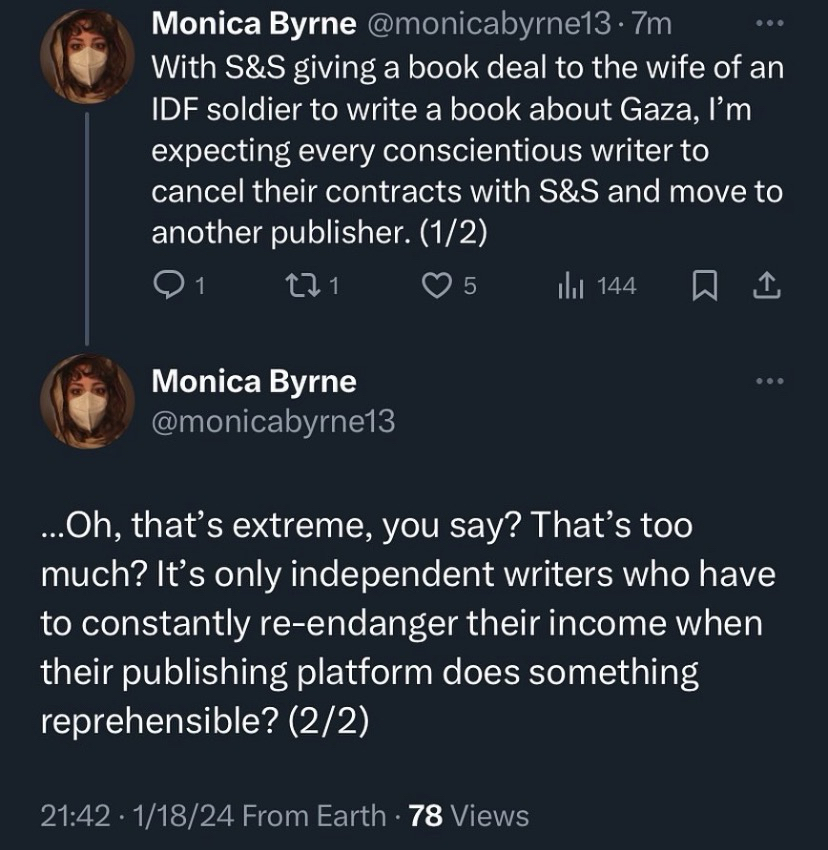Open three-dot menu on second tweet
This screenshot has width=828, height=850.
click(x=766, y=381)
